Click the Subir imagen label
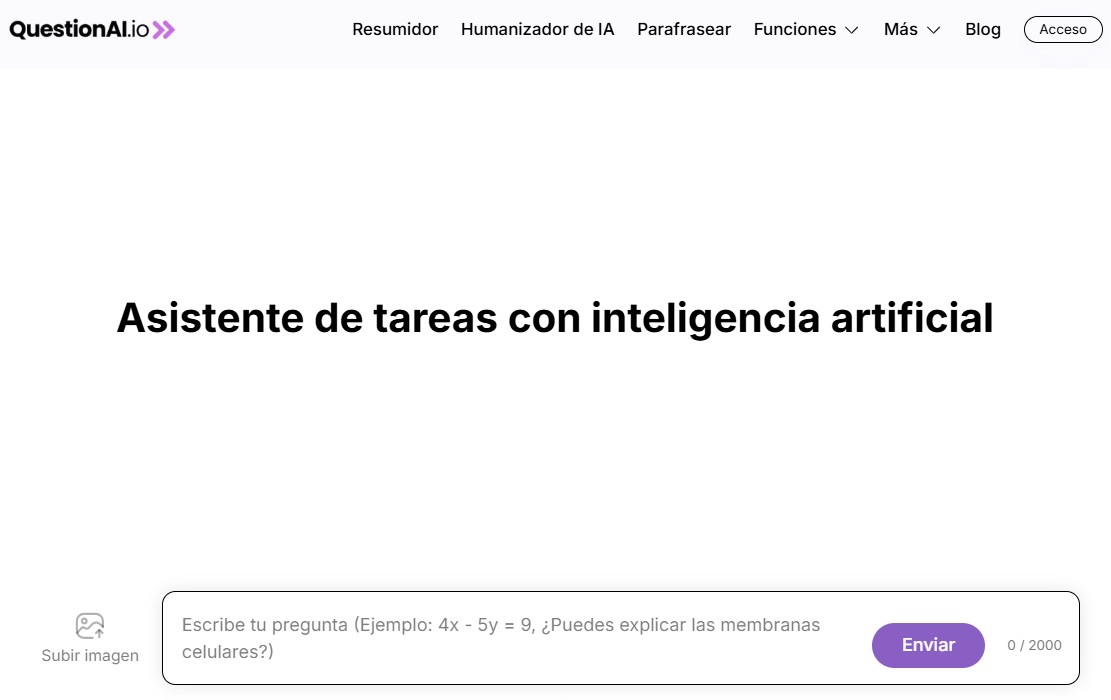The width and height of the screenshot is (1111, 700). 90,656
